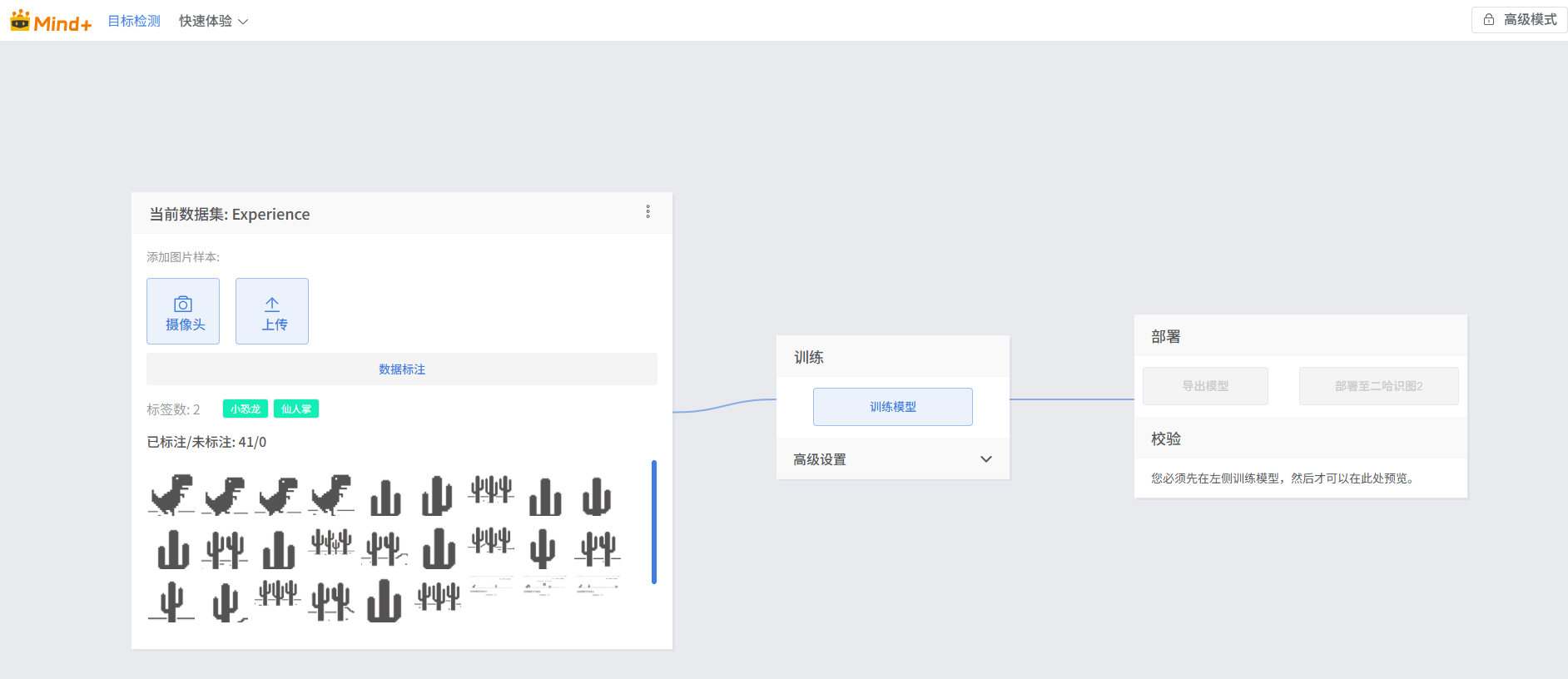Viewport: 1568px width, 679px height.
Task: Switch to the 目标检测 tab
Action: (x=134, y=21)
